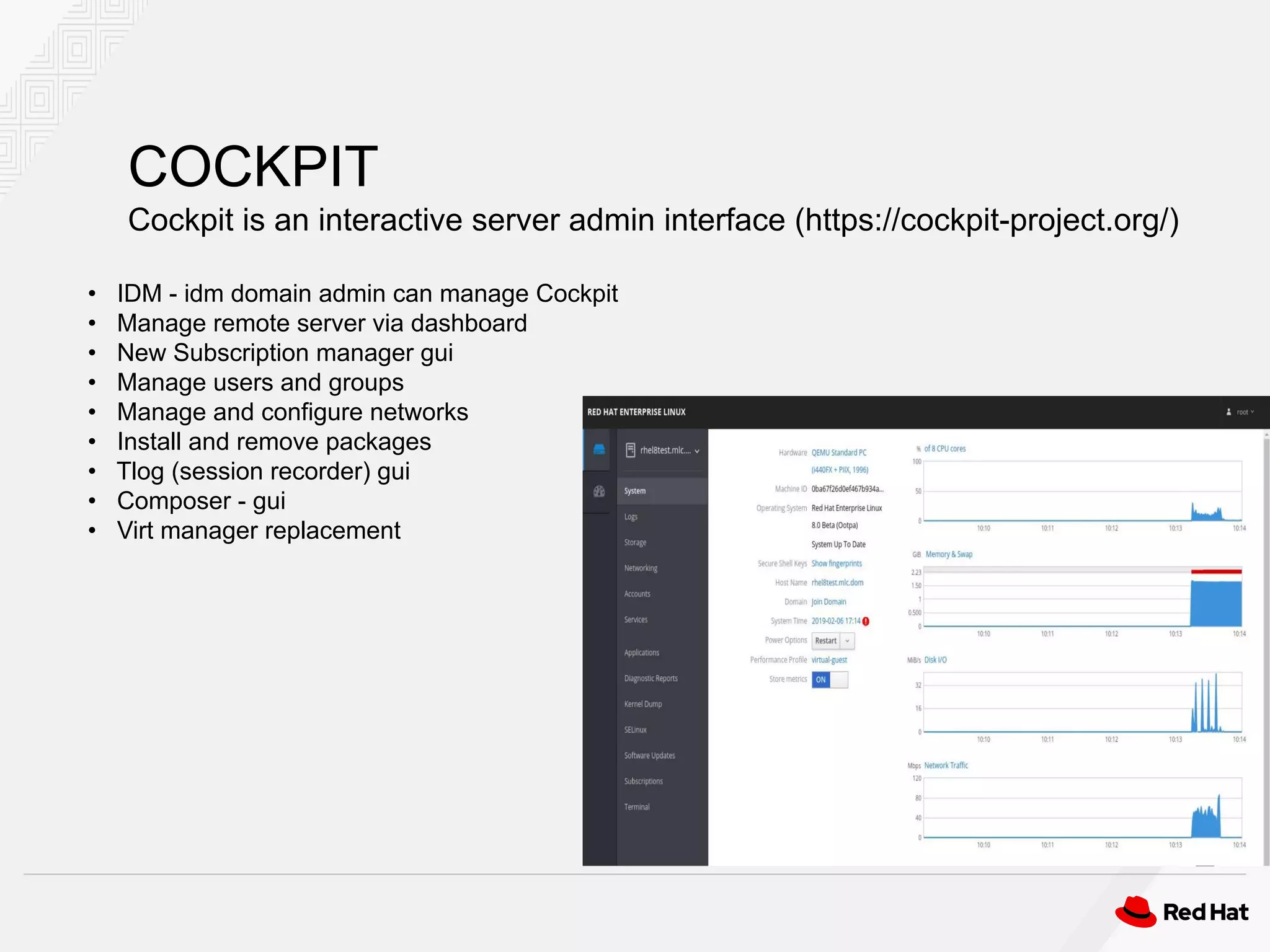Open the root user dropdown menu

(1245, 412)
